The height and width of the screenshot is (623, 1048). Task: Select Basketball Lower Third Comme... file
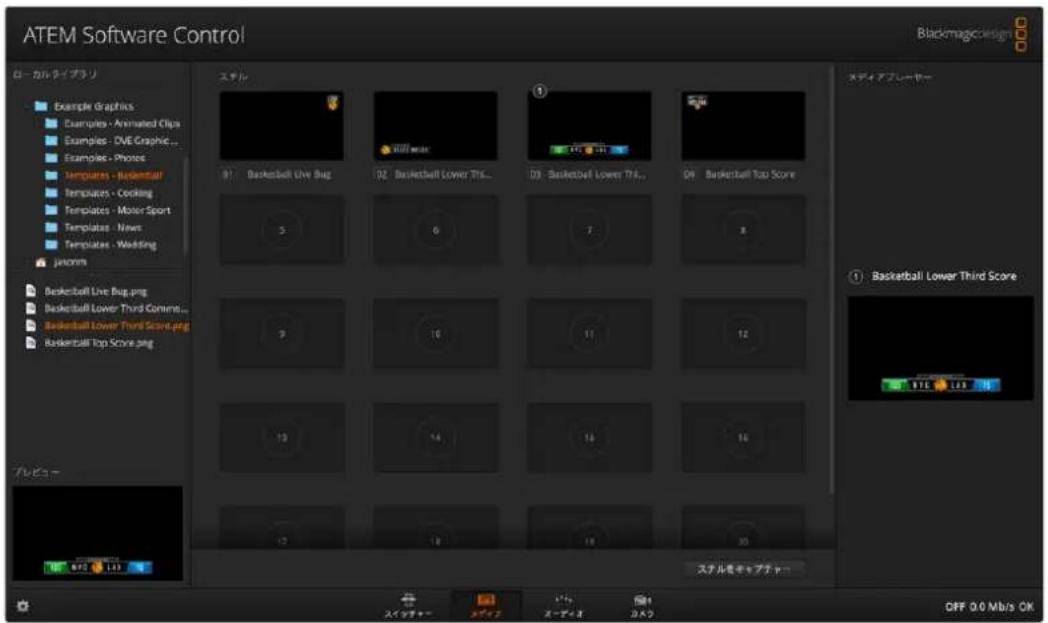click(x=116, y=309)
